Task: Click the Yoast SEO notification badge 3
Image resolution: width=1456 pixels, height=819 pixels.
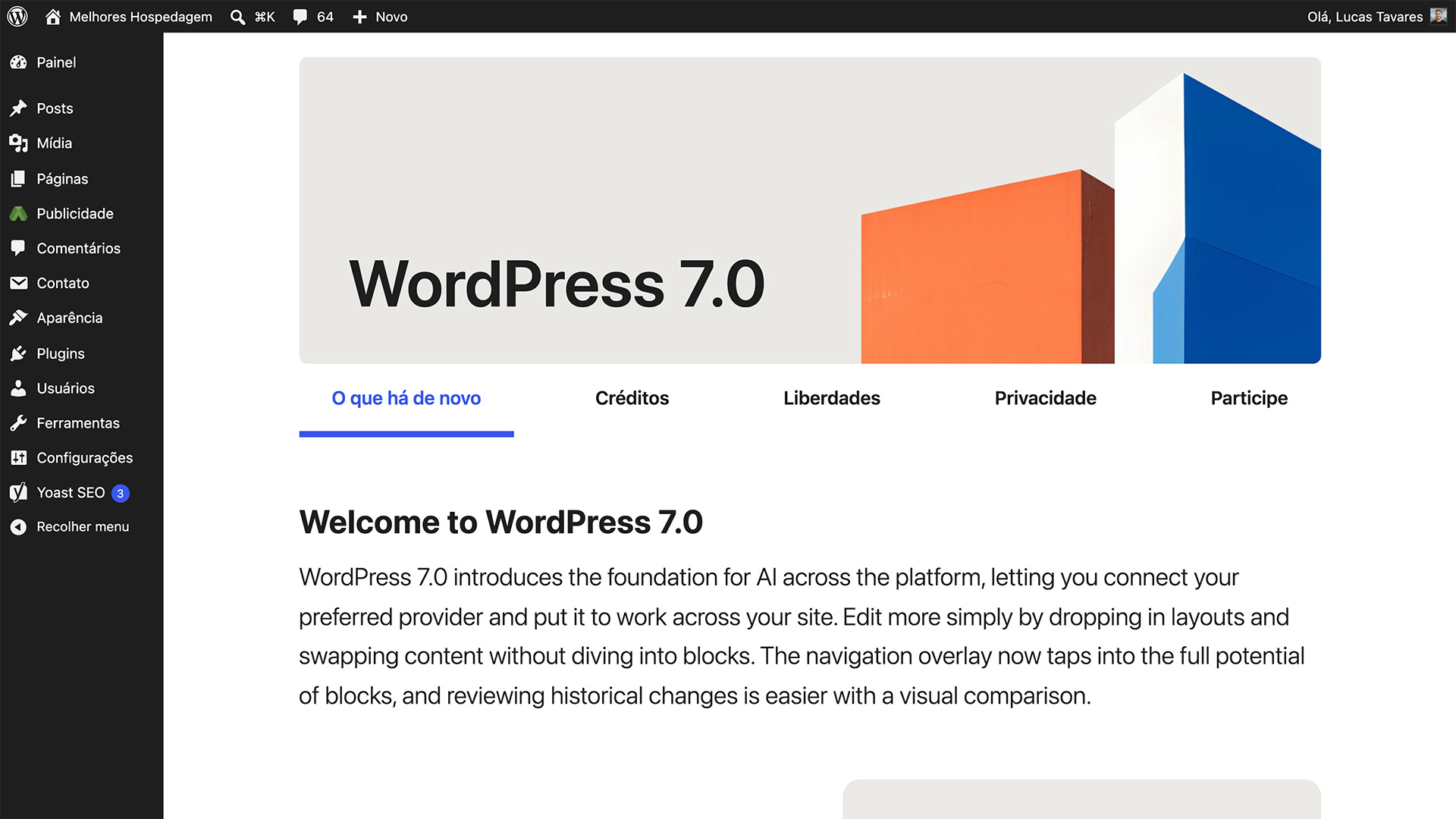Action: point(121,494)
